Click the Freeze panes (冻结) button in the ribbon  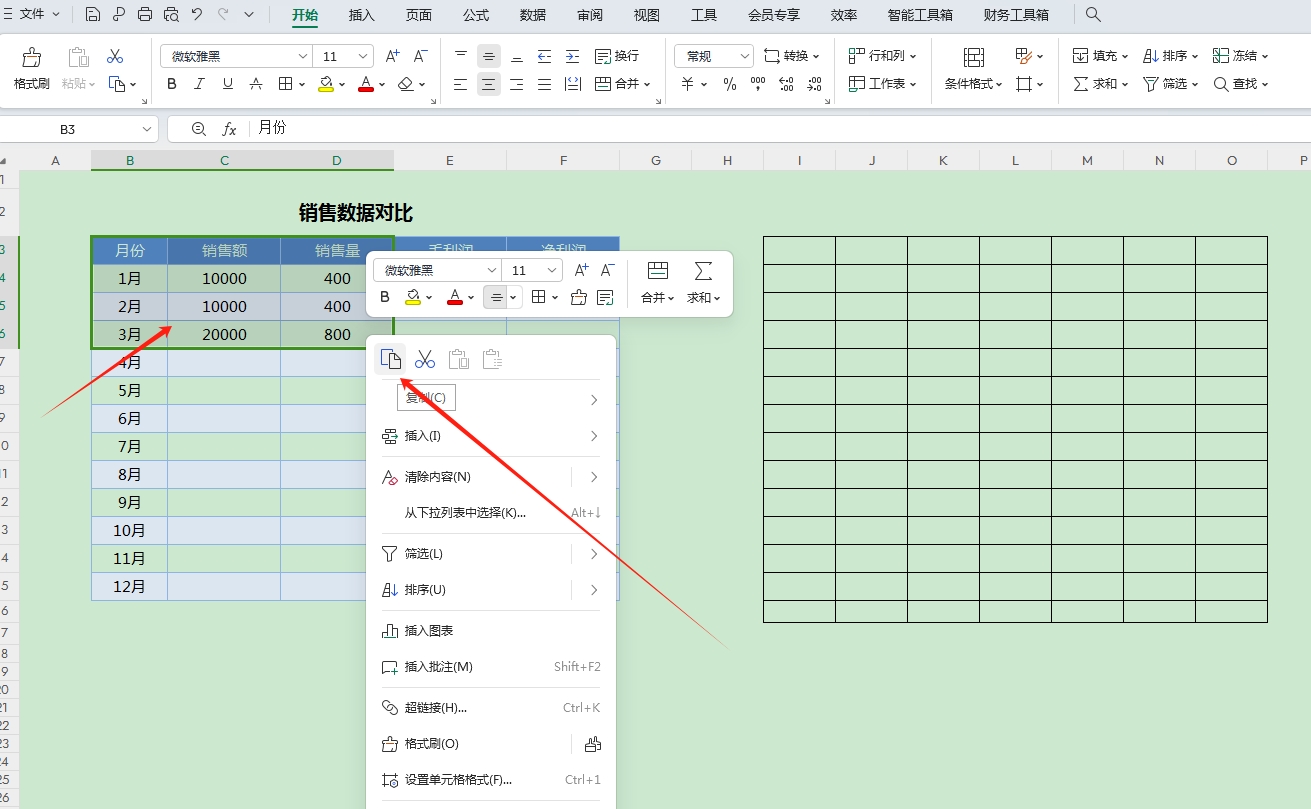(1241, 56)
